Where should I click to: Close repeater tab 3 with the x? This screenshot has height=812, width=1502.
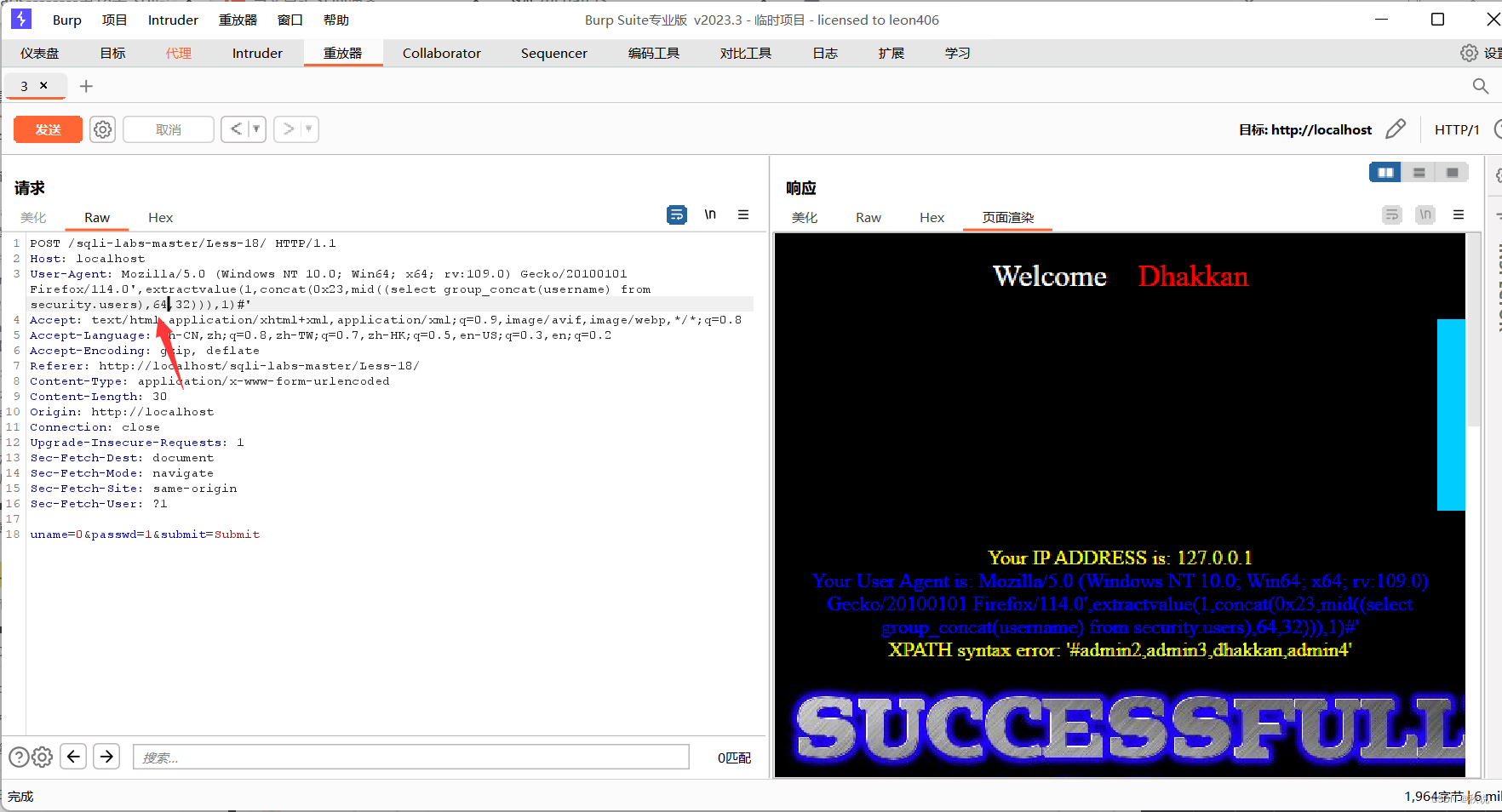pos(43,85)
